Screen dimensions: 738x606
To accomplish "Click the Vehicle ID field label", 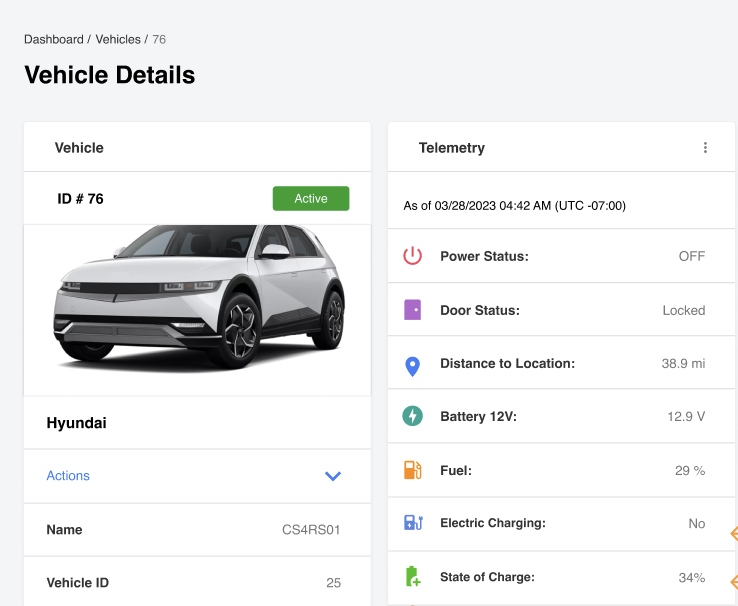I will [x=78, y=583].
